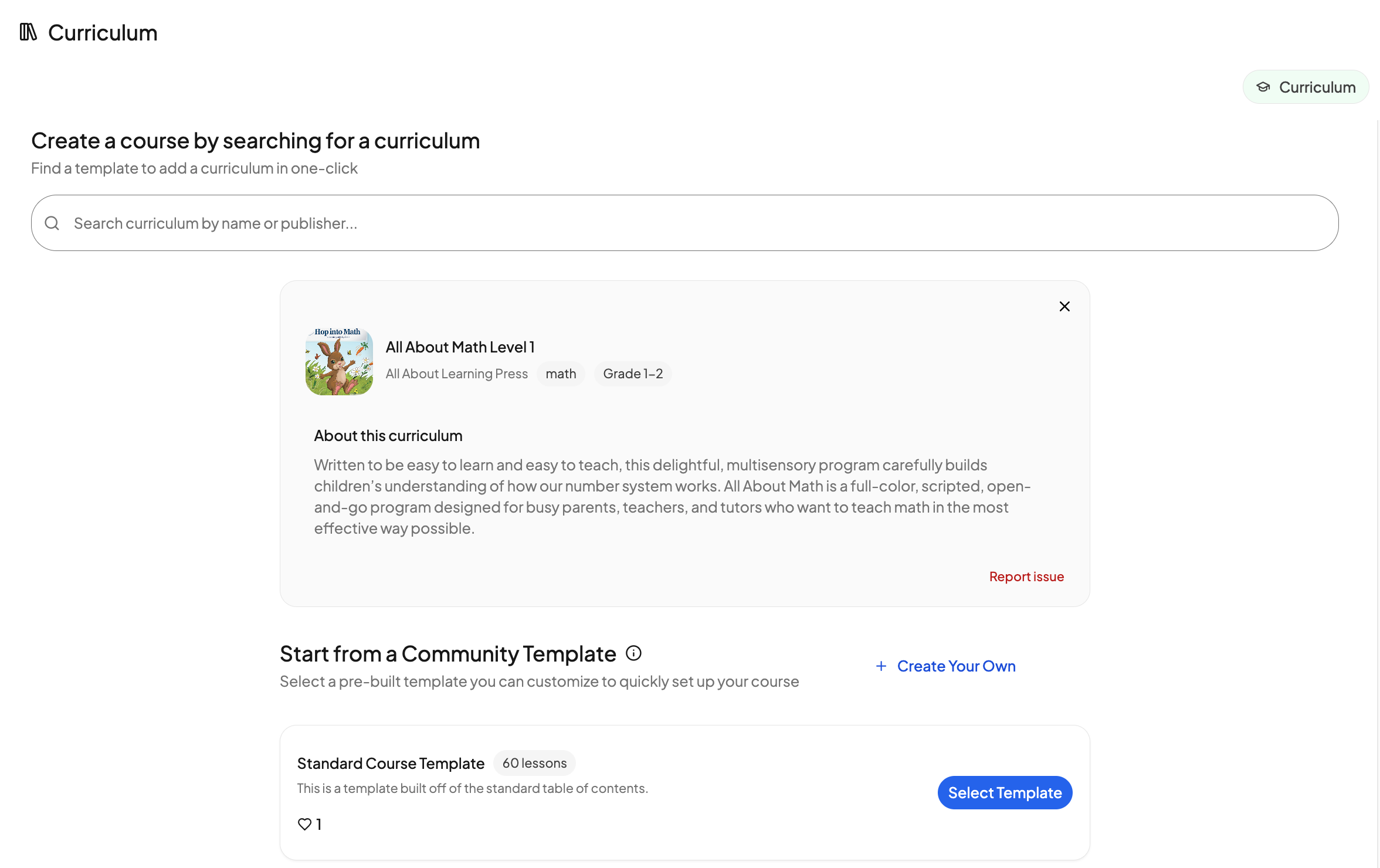This screenshot has height=868, width=1380.
Task: Click the Hop into Math cover thumbnail
Action: (x=339, y=361)
